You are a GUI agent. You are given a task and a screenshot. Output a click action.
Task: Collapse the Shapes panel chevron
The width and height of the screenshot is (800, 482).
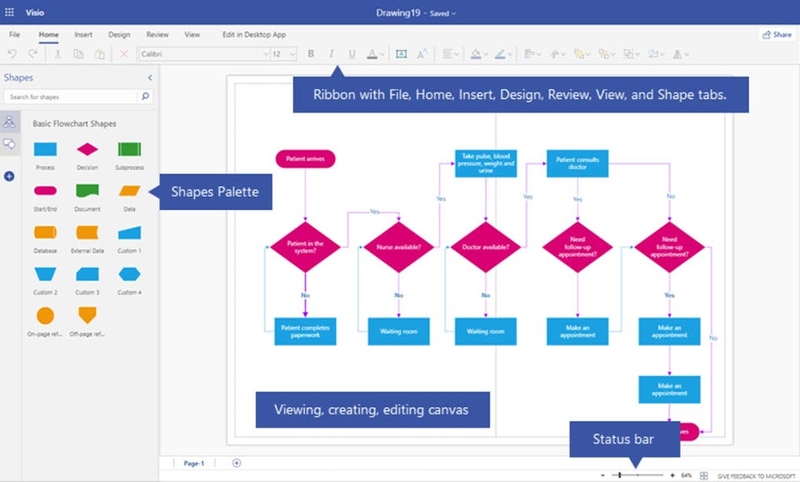pyautogui.click(x=149, y=78)
